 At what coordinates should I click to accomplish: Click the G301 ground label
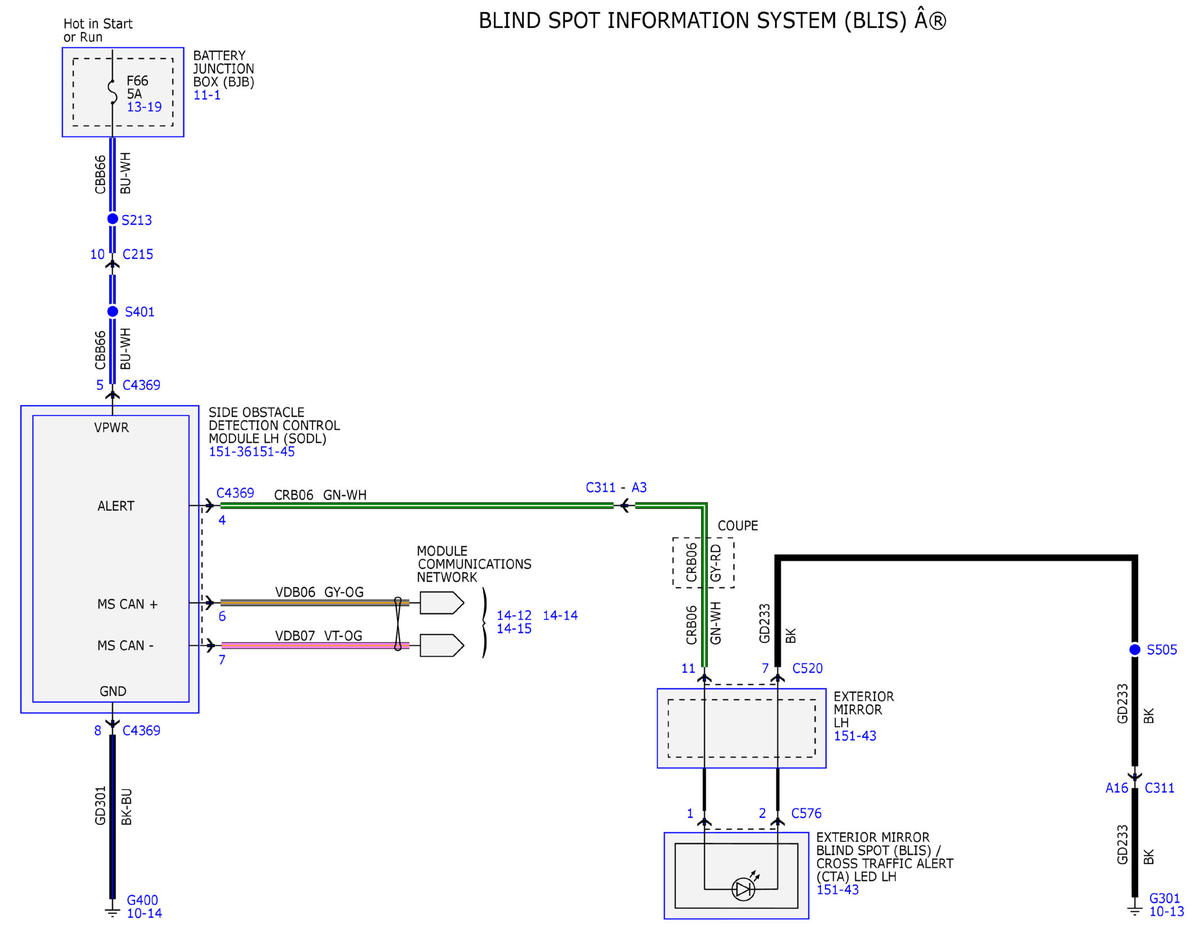pyautogui.click(x=1165, y=899)
